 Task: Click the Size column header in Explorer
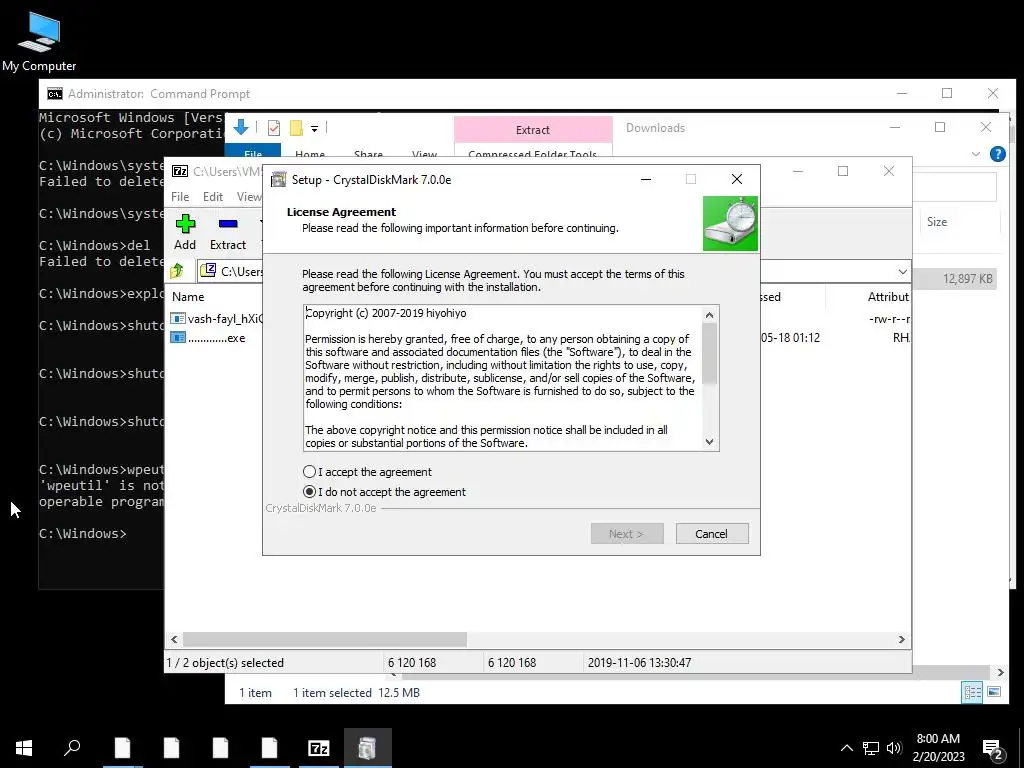click(937, 221)
